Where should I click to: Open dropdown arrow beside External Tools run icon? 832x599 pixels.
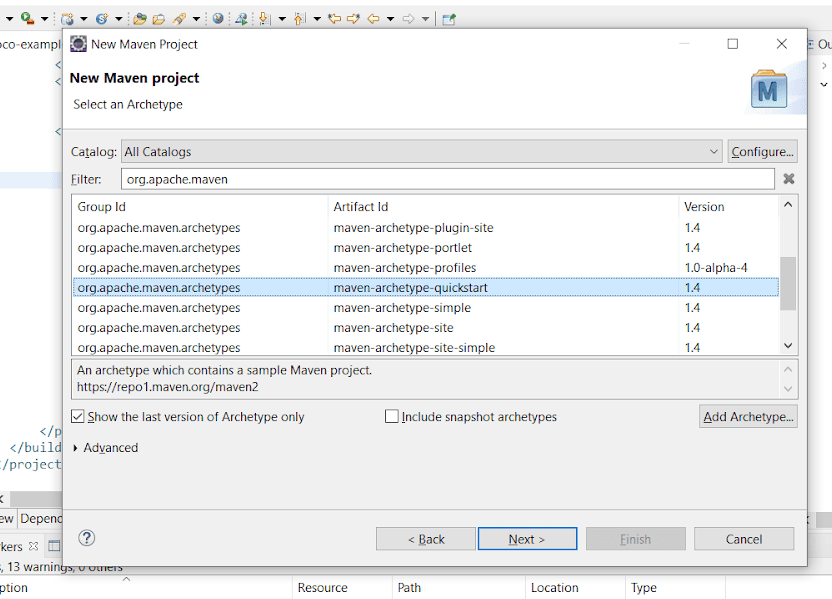tap(45, 19)
